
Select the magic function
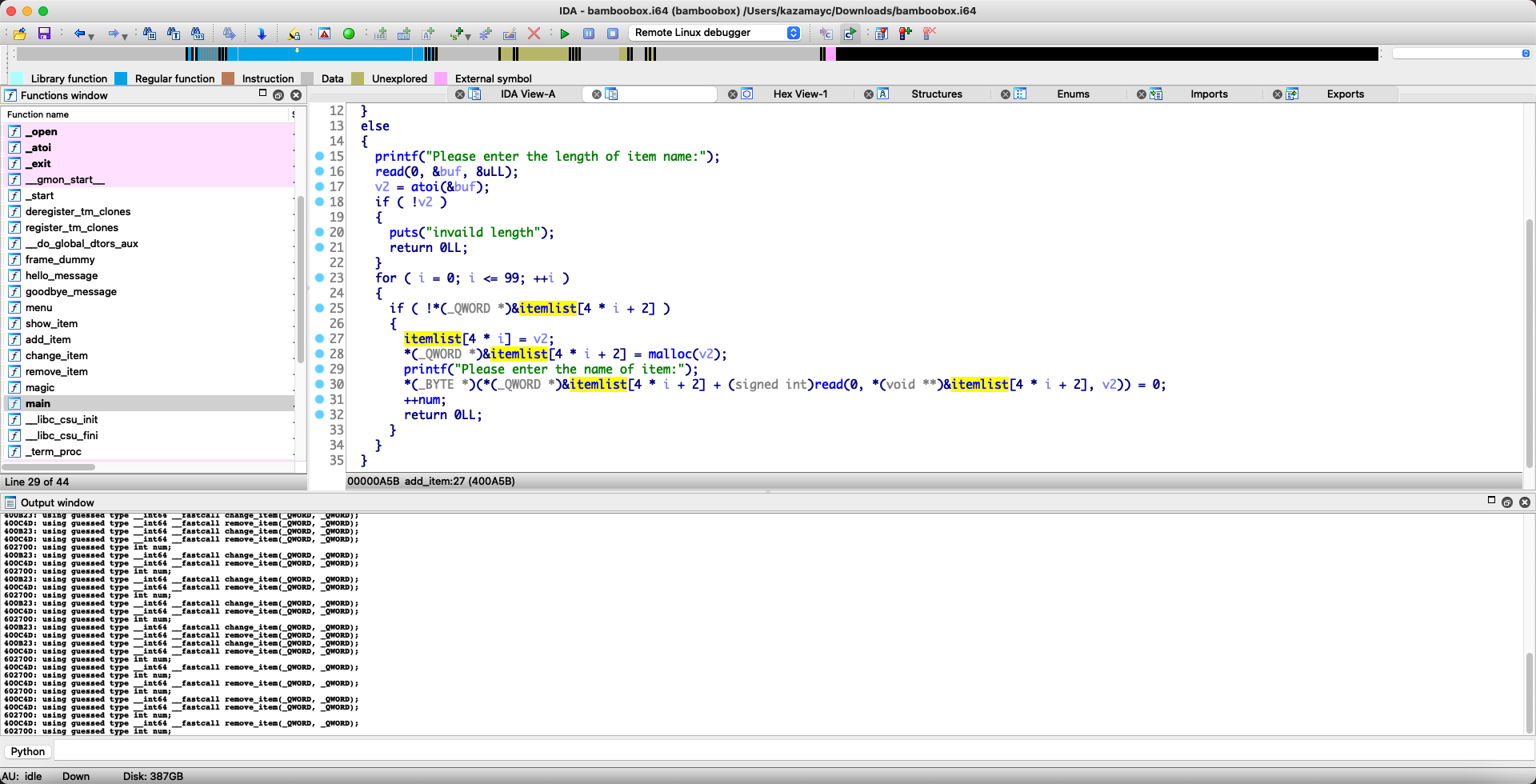pos(149,388)
